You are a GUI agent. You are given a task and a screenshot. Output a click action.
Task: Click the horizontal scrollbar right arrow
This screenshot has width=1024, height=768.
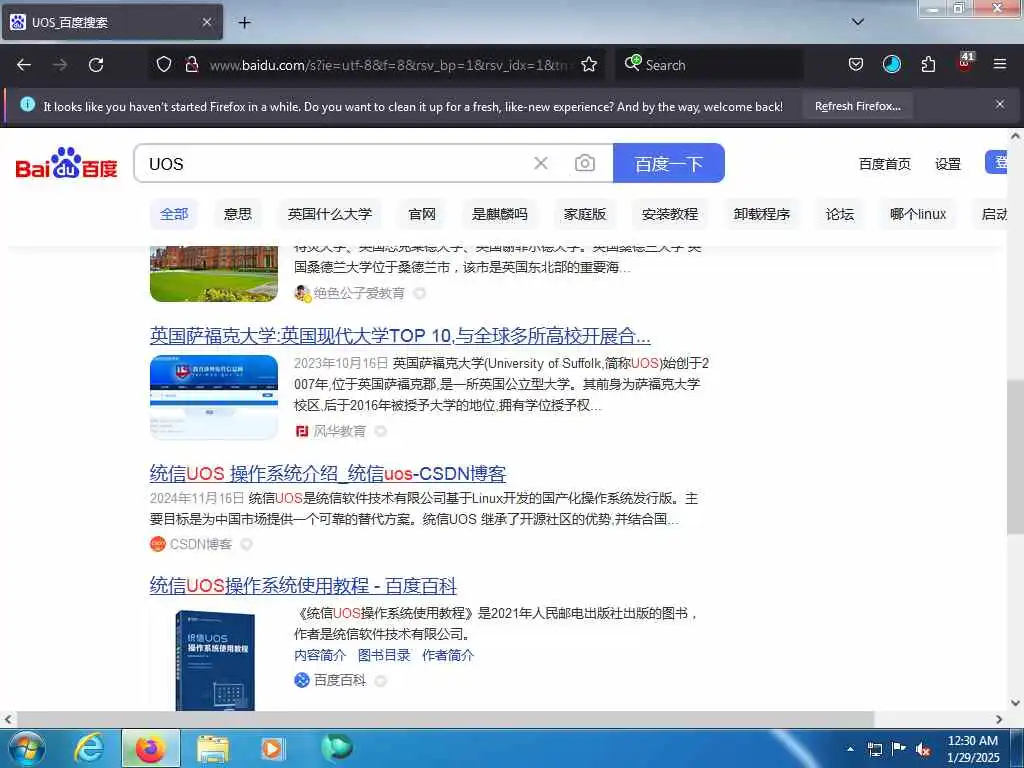coord(999,719)
